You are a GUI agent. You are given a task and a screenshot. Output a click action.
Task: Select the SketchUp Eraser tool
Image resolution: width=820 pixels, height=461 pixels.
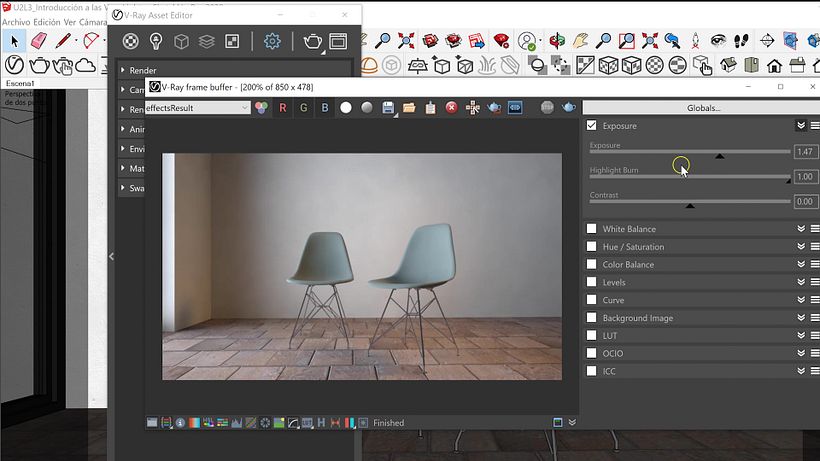pyautogui.click(x=39, y=41)
